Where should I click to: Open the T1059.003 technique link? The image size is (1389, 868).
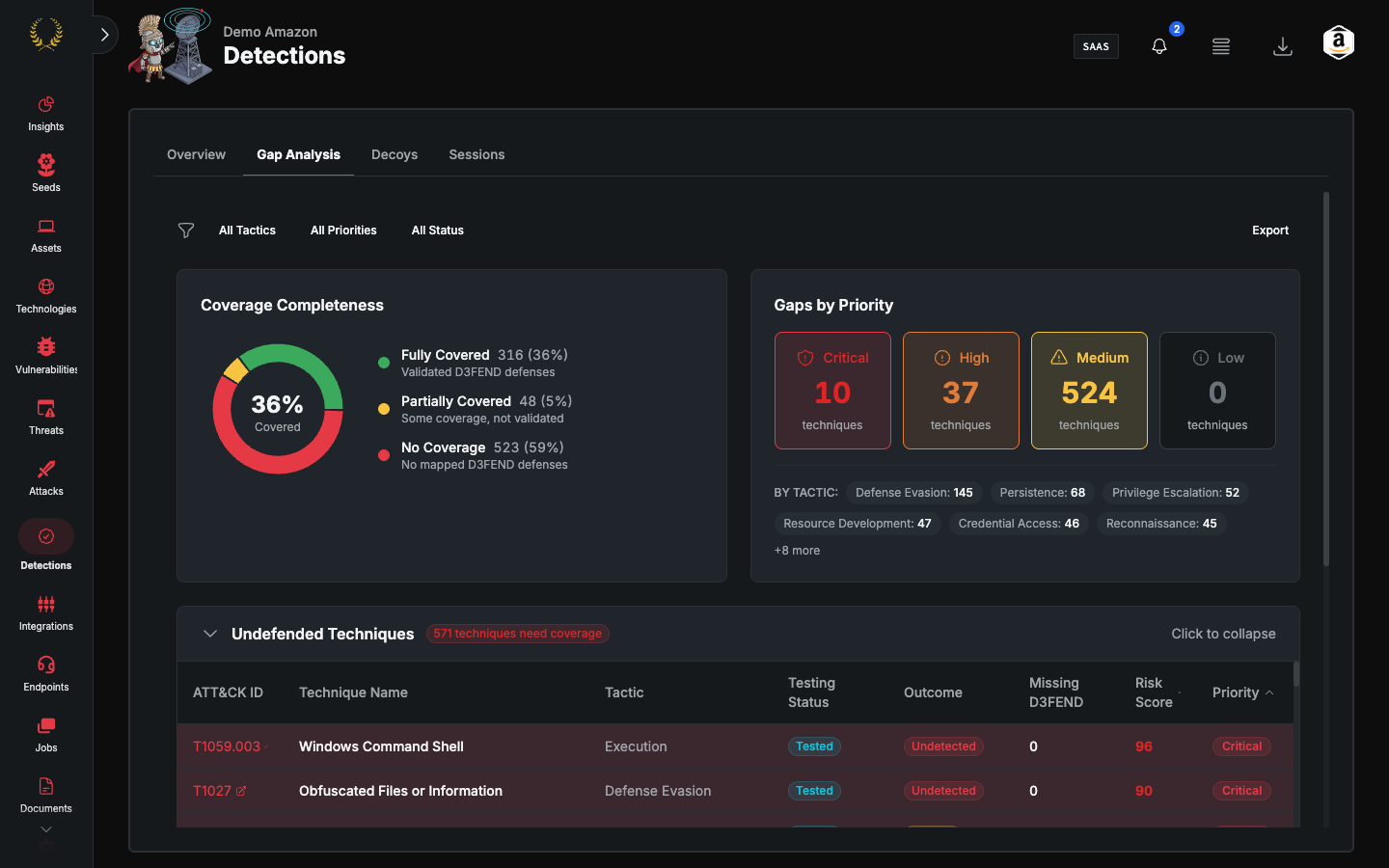click(x=227, y=746)
